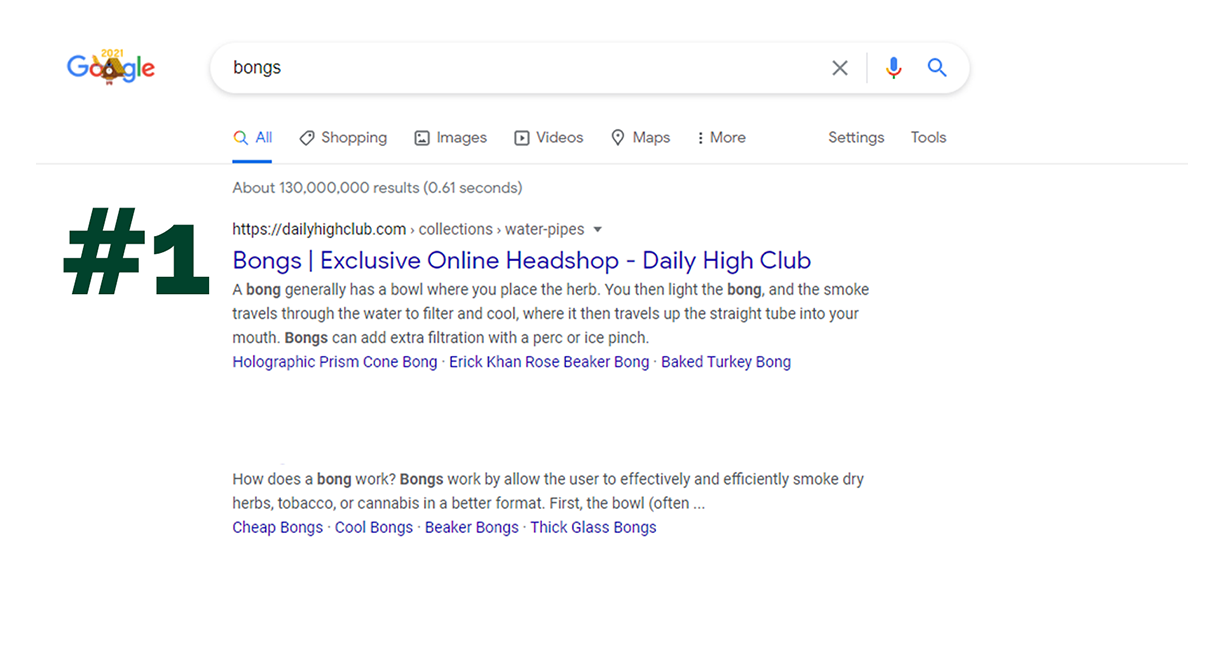Image resolution: width=1208 pixels, height=656 pixels.
Task: Start voice search with microphone icon
Action: point(894,68)
